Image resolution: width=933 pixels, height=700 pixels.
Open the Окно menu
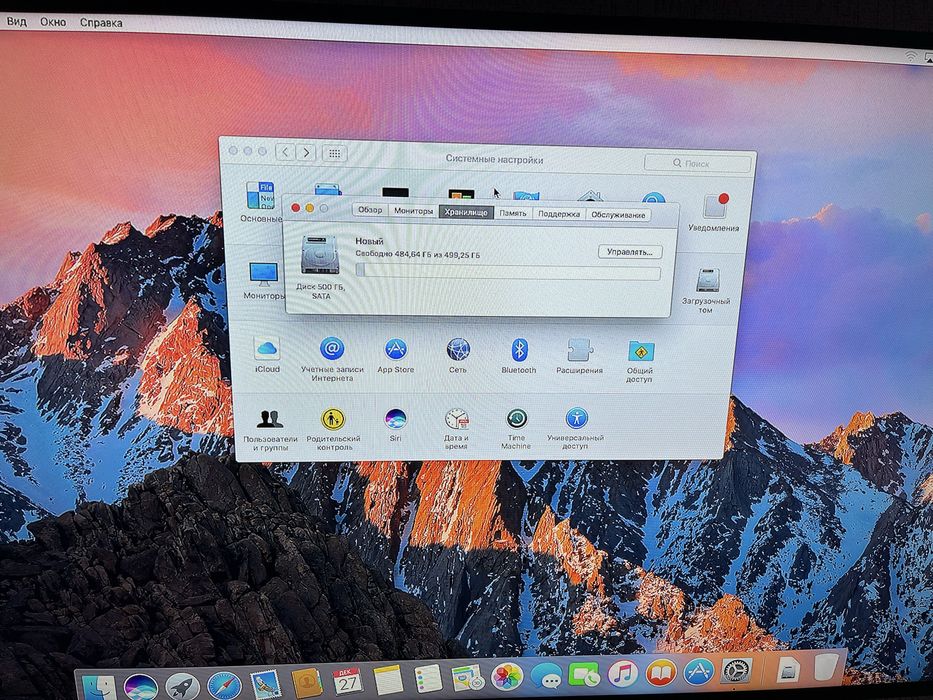click(53, 22)
